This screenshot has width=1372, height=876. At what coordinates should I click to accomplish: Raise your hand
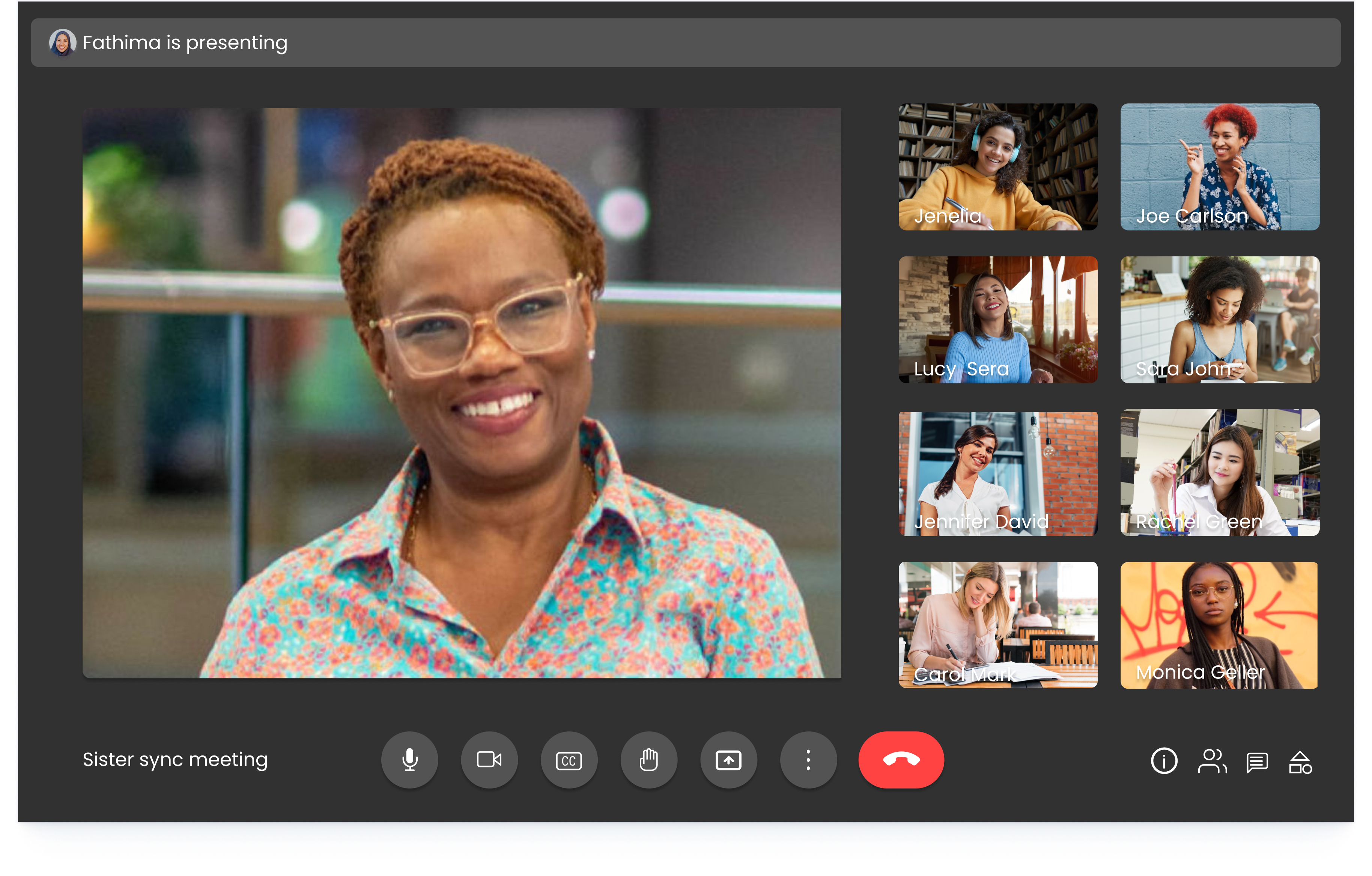(648, 760)
